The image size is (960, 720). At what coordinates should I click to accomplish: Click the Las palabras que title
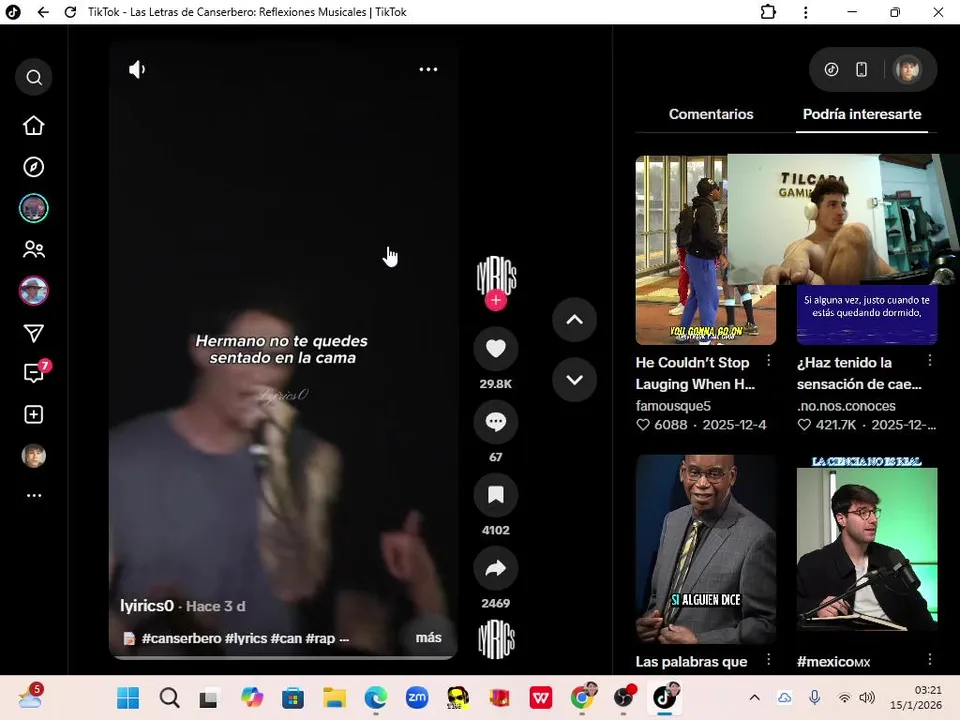[x=691, y=661]
